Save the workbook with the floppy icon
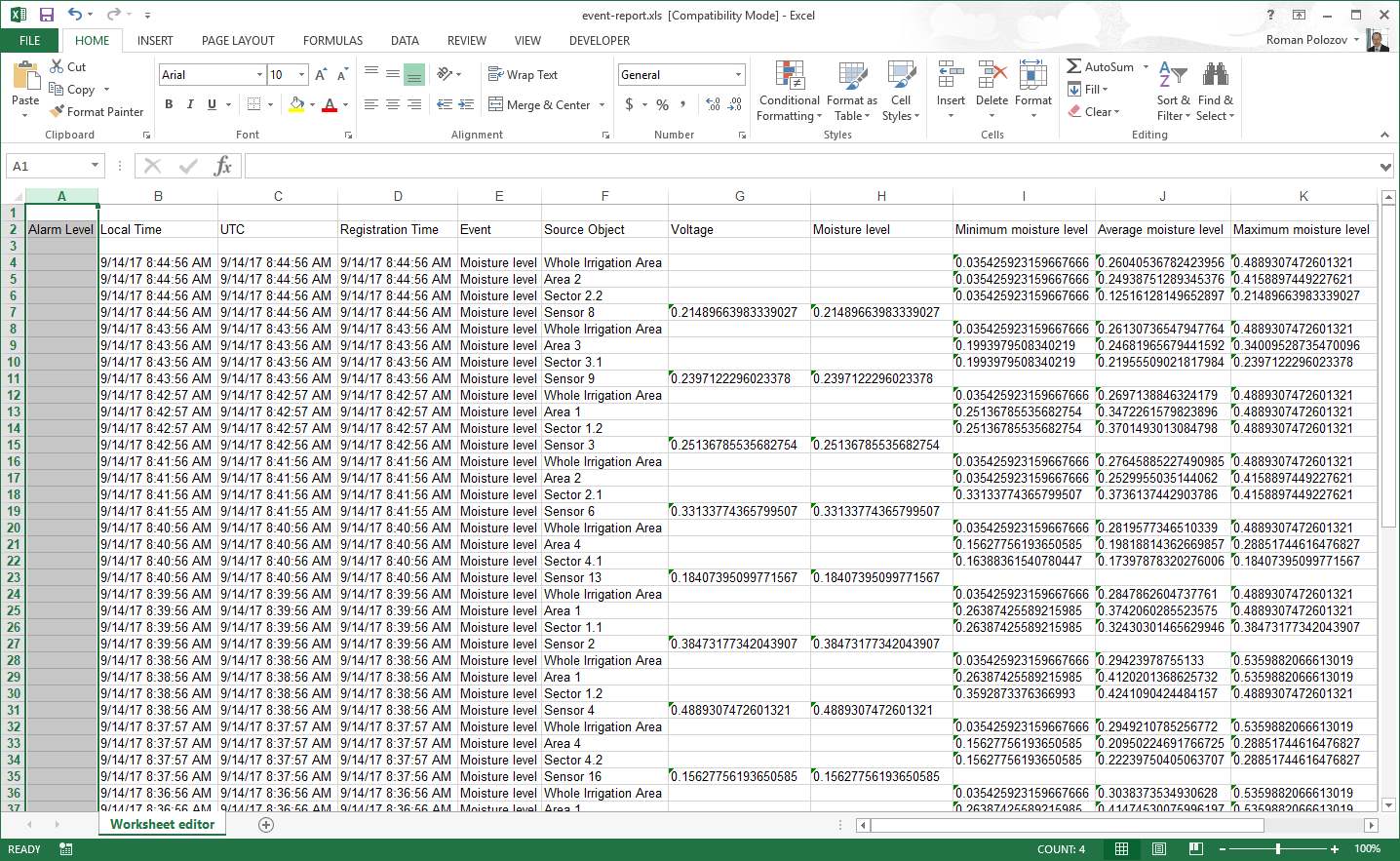This screenshot has width=1400, height=861. click(x=46, y=15)
